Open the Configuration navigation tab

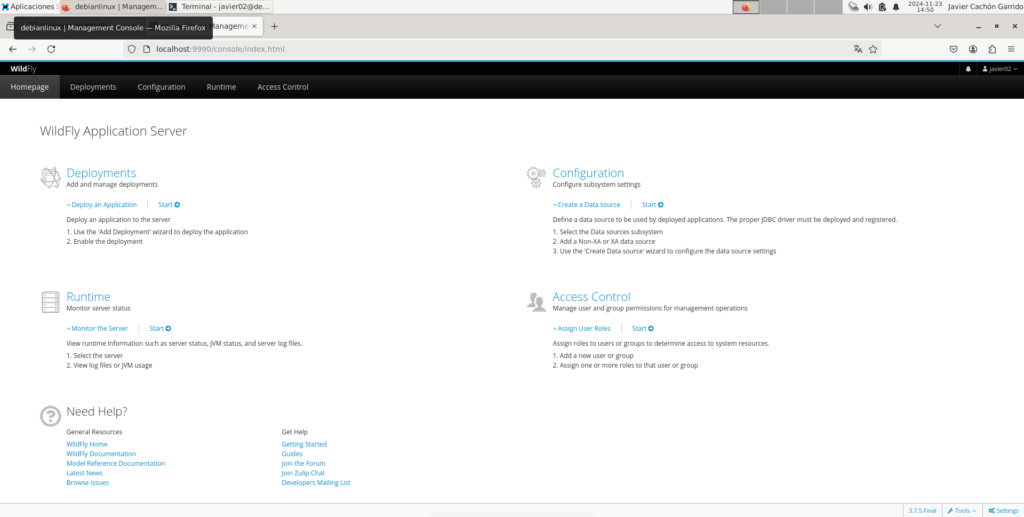(x=161, y=87)
